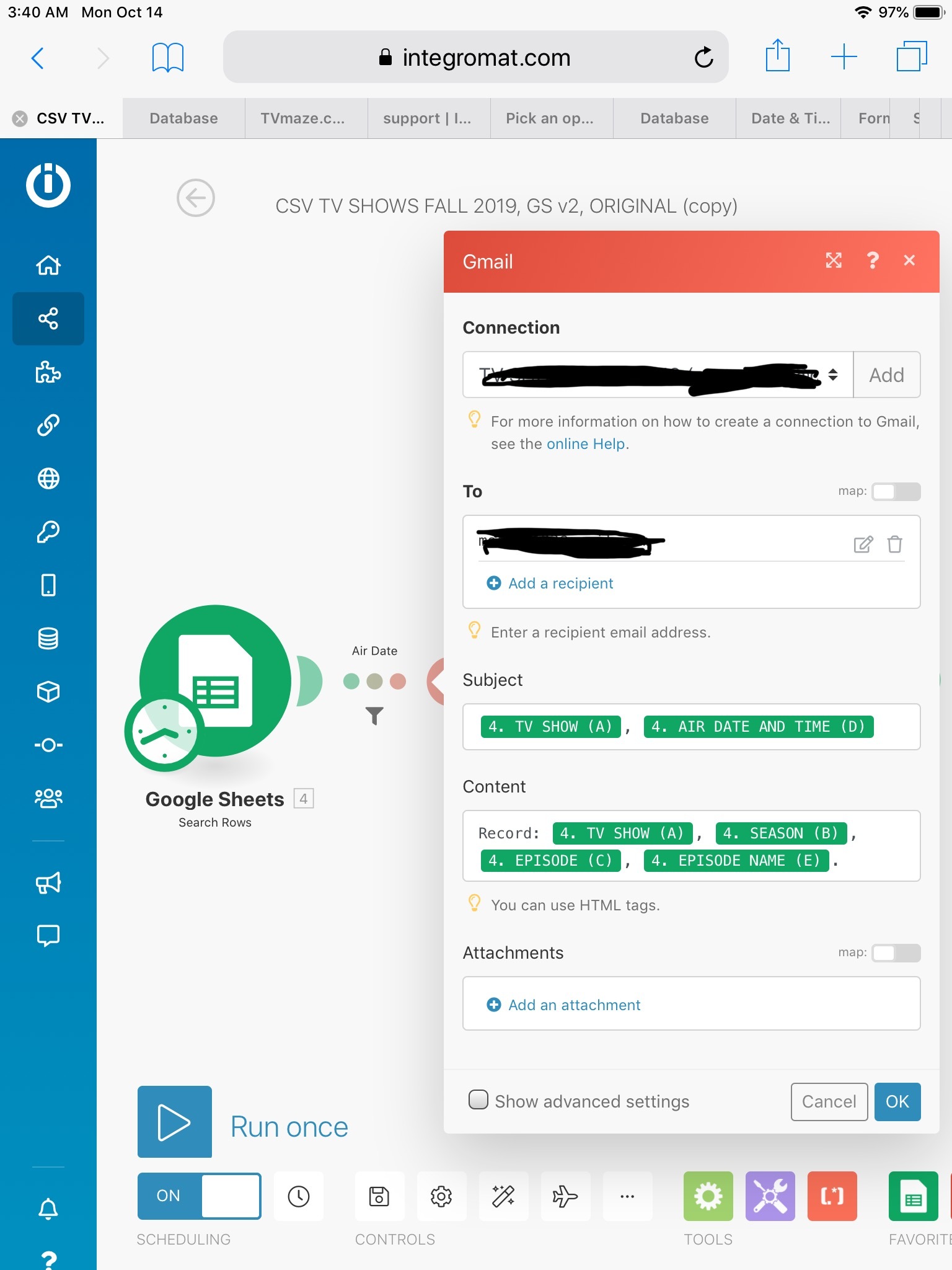Click the auto-align magic wand icon

click(503, 1196)
